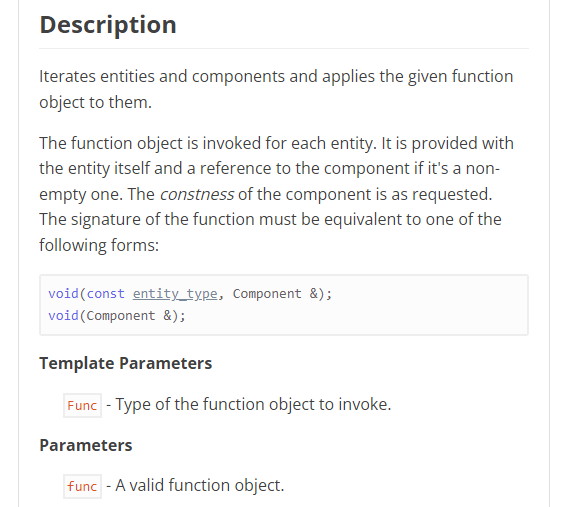Screen dimensions: 568x507
Task: Click "Type of the function object to invoke"
Action: coord(253,404)
